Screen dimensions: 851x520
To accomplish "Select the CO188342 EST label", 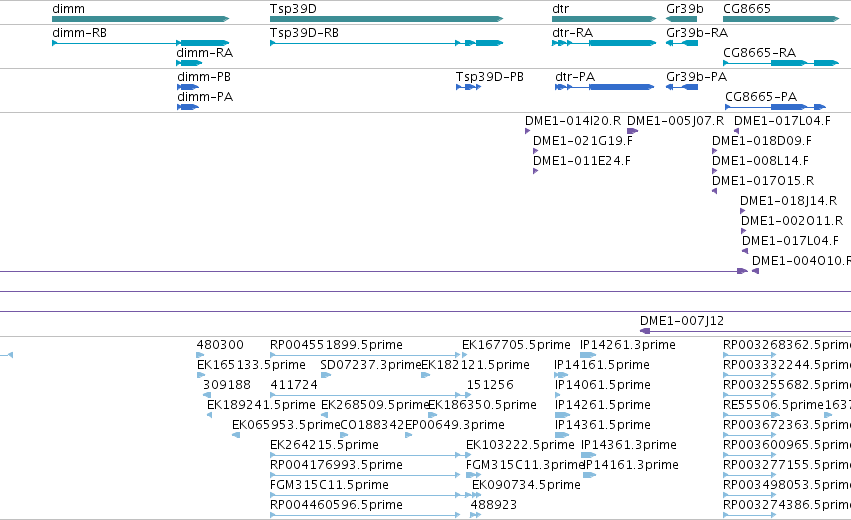I will click(x=372, y=425).
